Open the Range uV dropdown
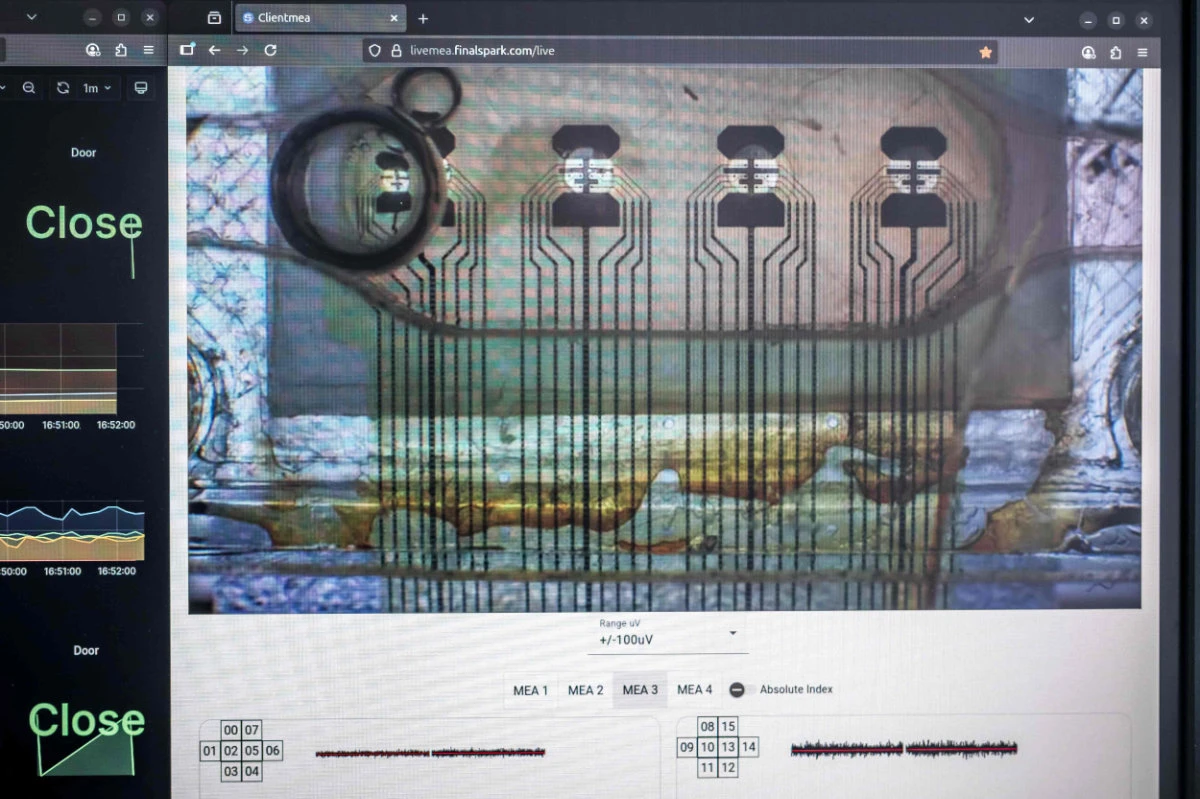The height and width of the screenshot is (799, 1200). click(668, 634)
